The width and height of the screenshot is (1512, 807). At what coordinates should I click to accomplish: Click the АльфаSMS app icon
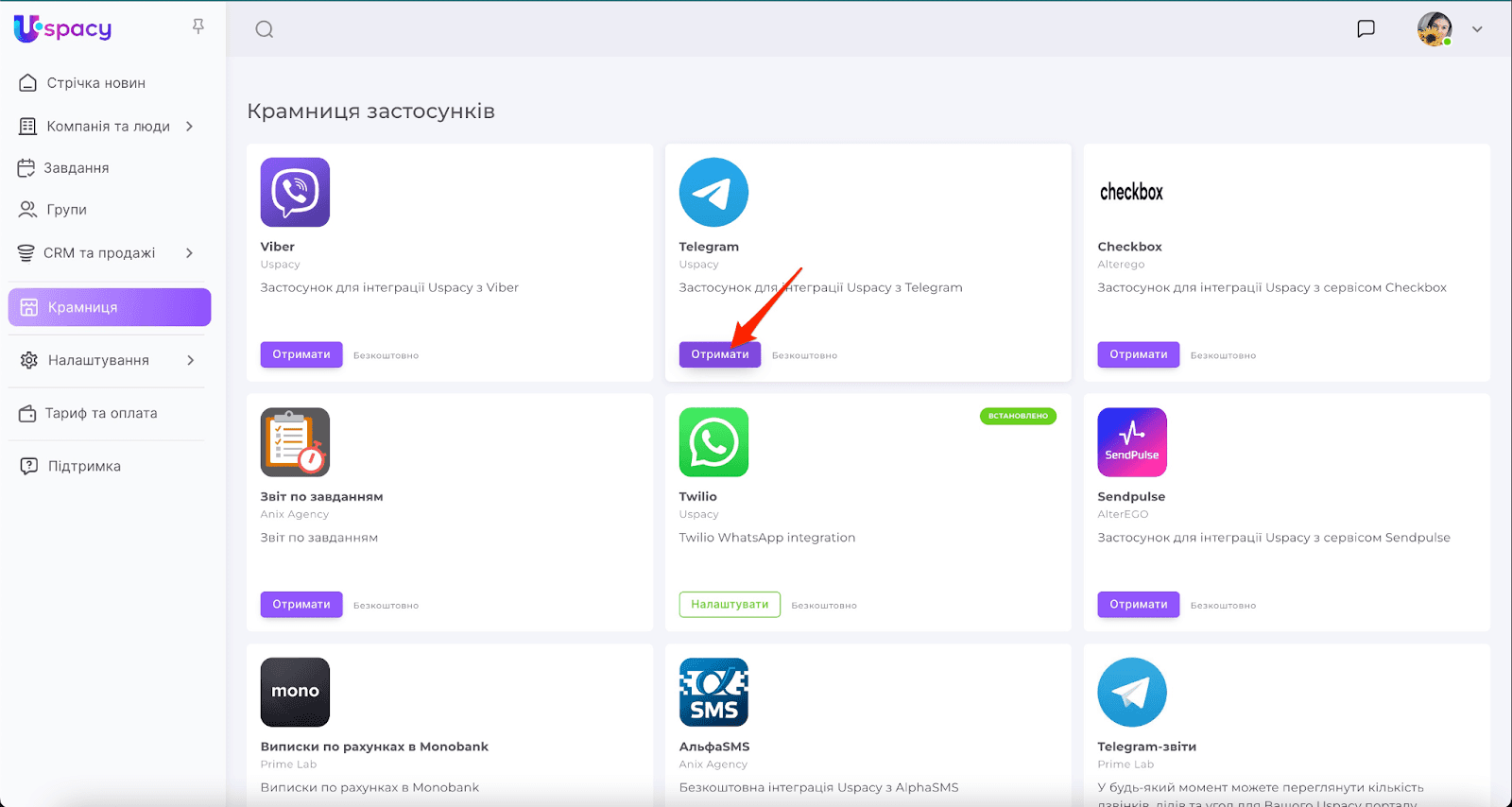pos(713,692)
